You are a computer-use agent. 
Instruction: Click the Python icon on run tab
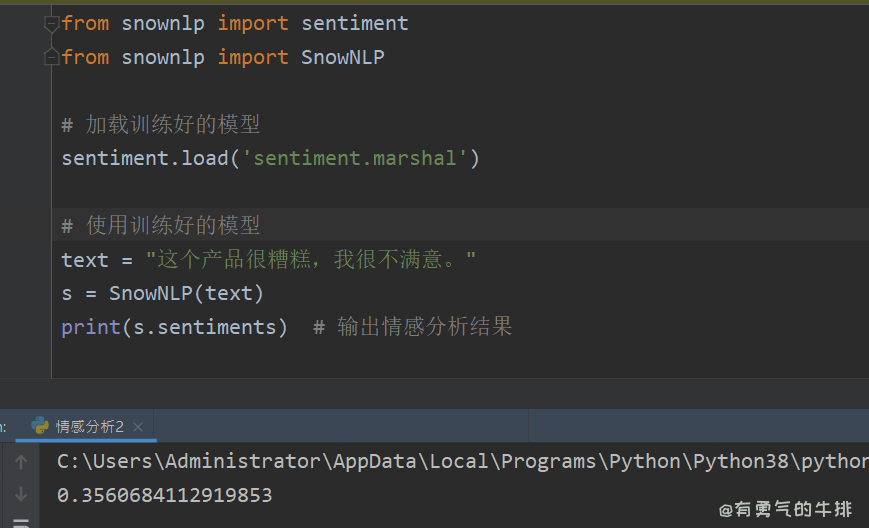[41, 426]
